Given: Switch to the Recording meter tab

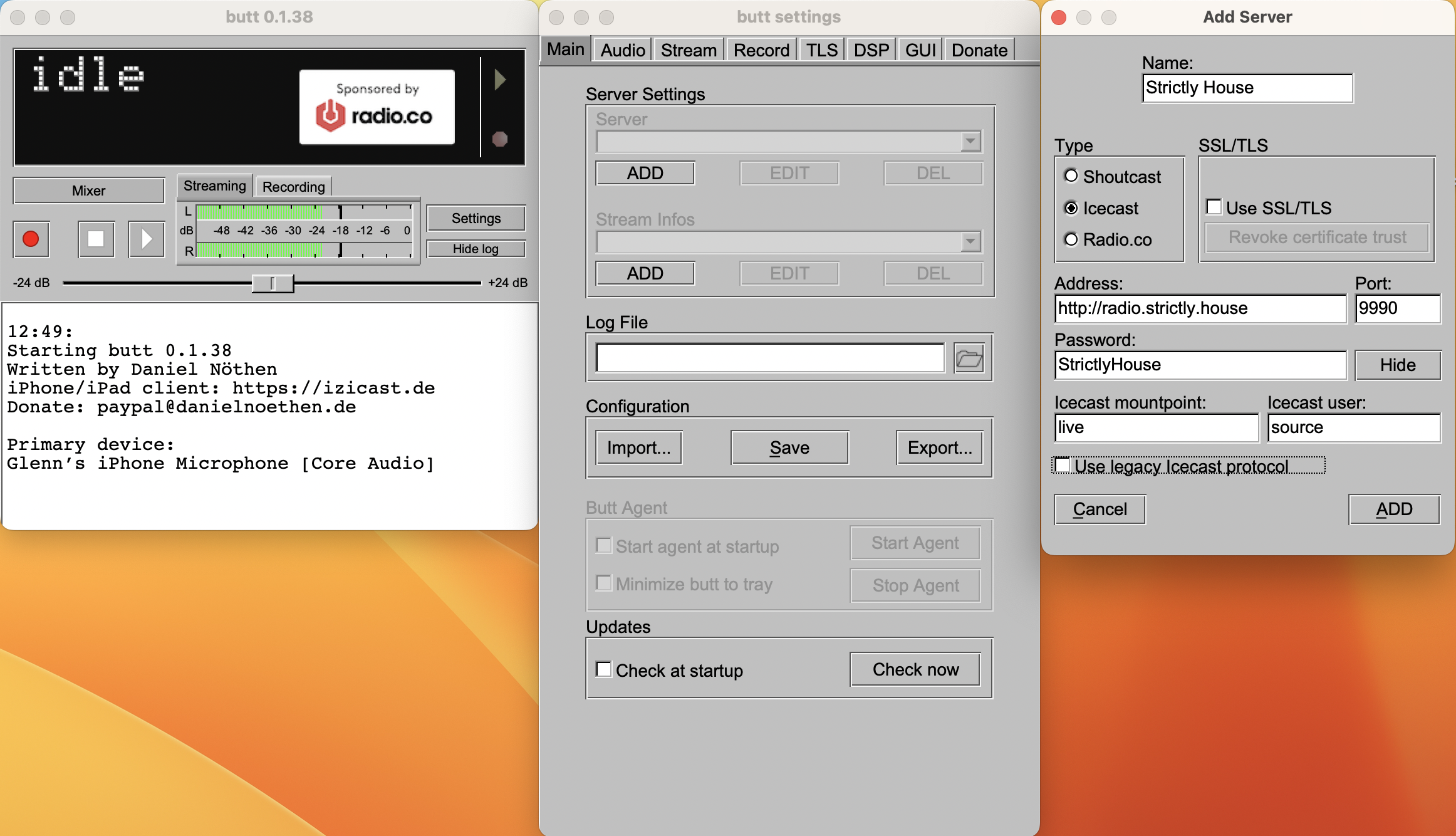Looking at the screenshot, I should 294,187.
